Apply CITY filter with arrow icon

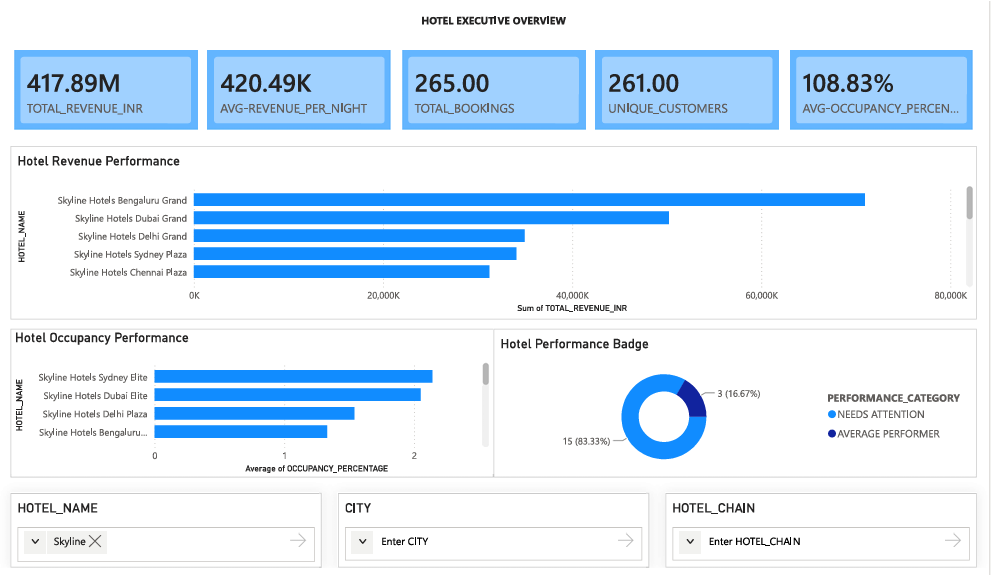(626, 540)
